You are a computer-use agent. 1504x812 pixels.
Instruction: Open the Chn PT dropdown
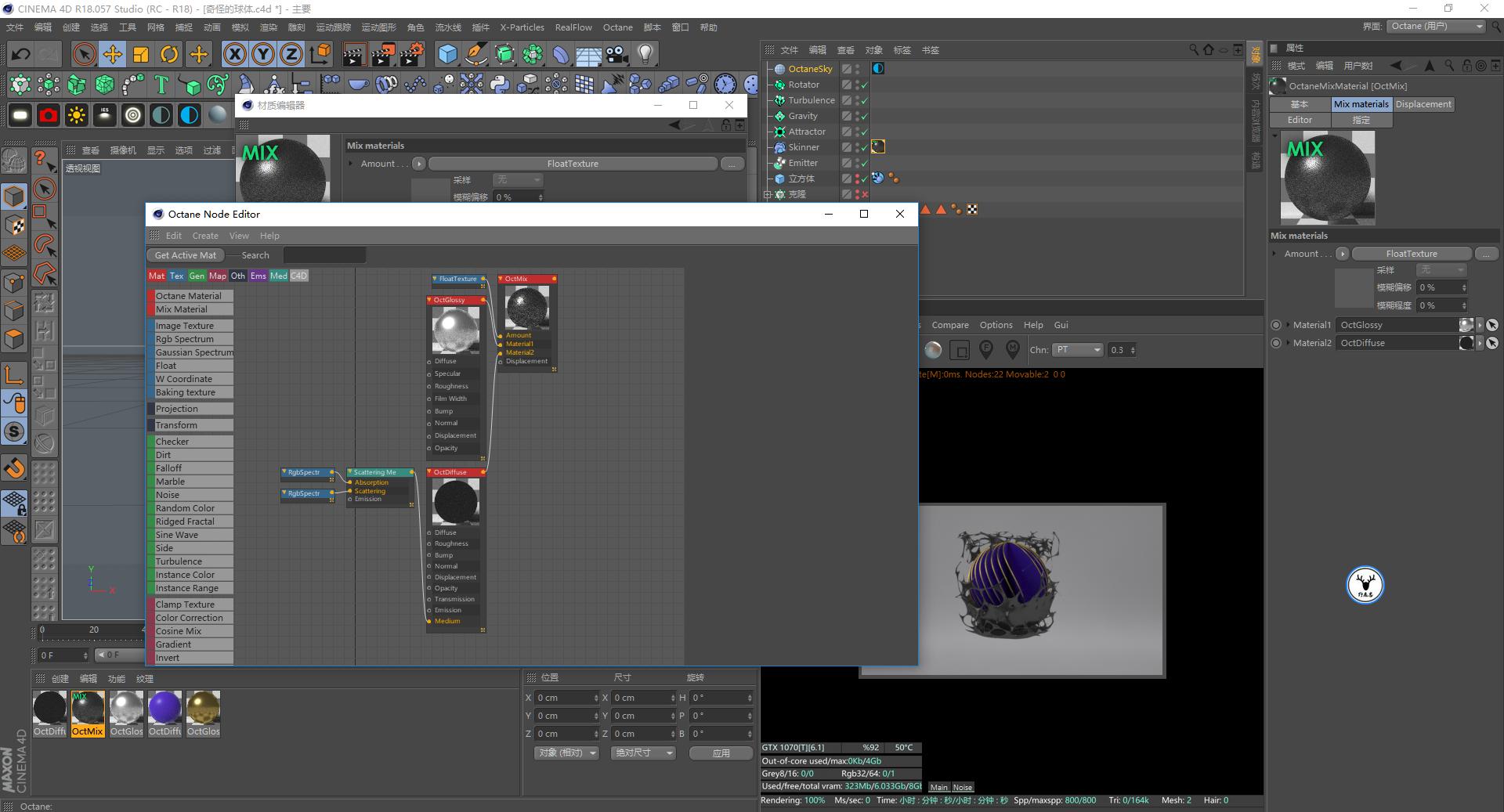[x=1078, y=350]
